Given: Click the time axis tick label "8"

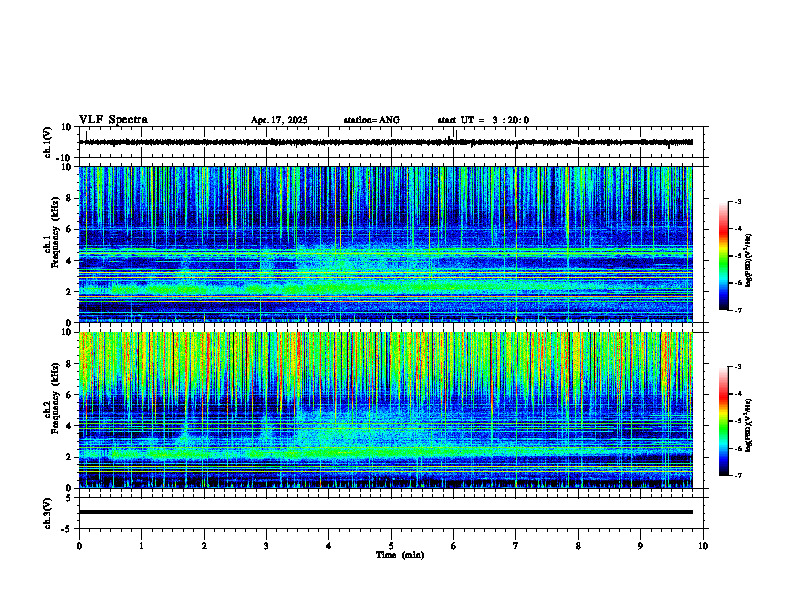Looking at the screenshot, I should point(578,546).
